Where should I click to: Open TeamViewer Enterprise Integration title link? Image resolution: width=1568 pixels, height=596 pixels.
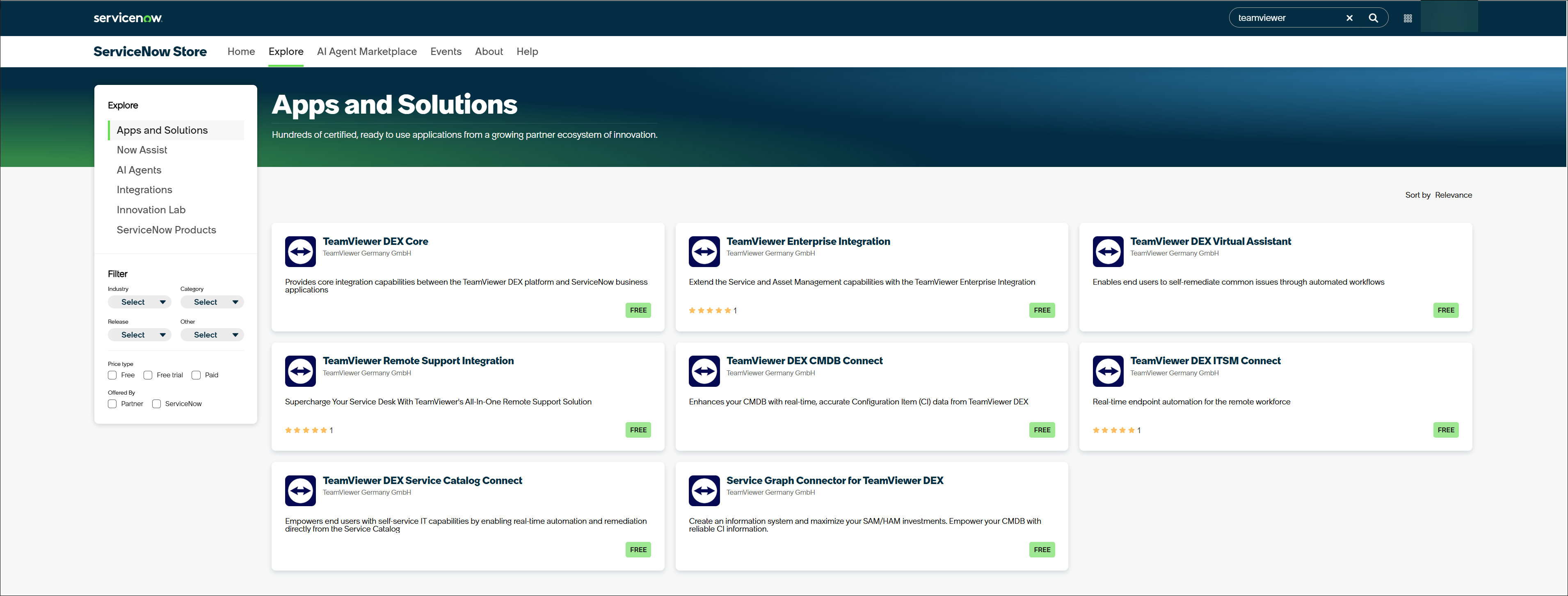click(x=808, y=242)
